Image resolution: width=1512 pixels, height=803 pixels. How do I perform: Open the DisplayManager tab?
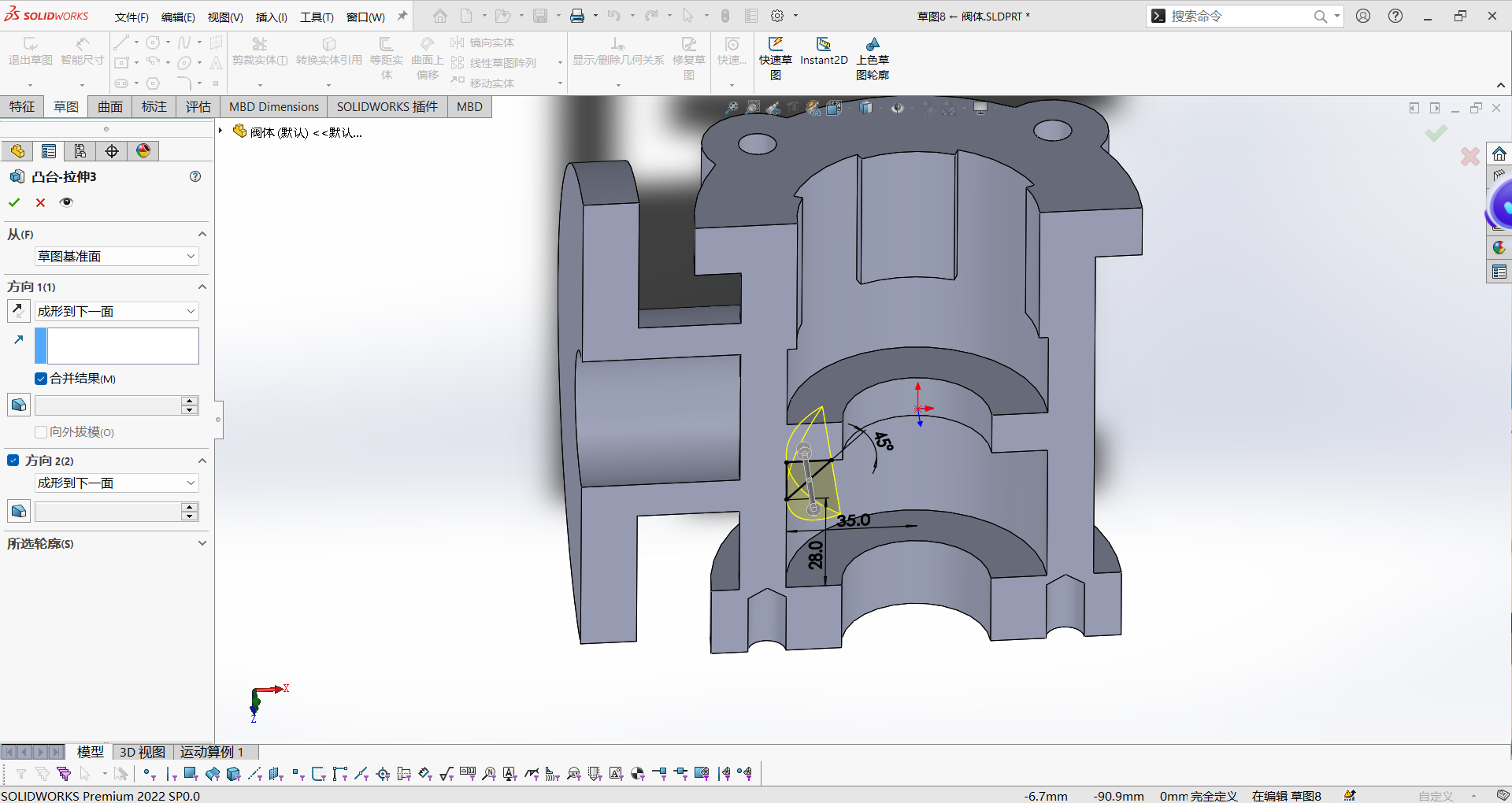143,151
